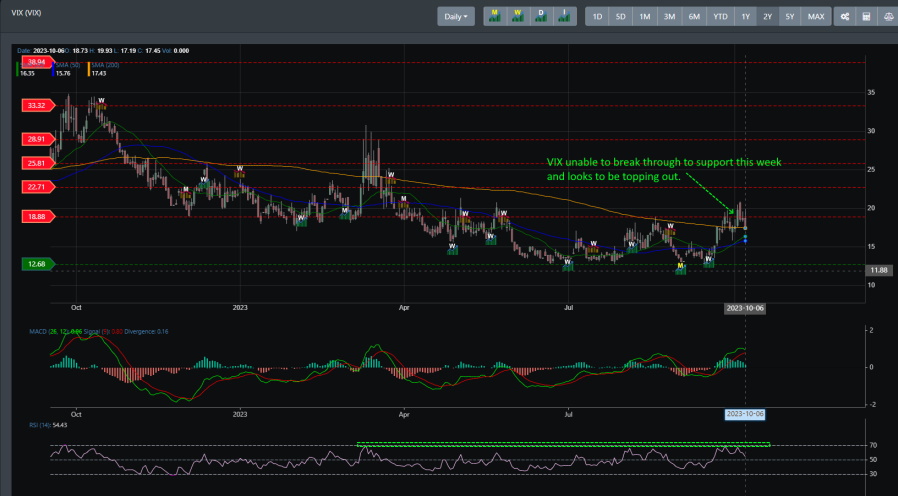This screenshot has height=496, width=898.
Task: Select the YTD time range
Action: 720,17
